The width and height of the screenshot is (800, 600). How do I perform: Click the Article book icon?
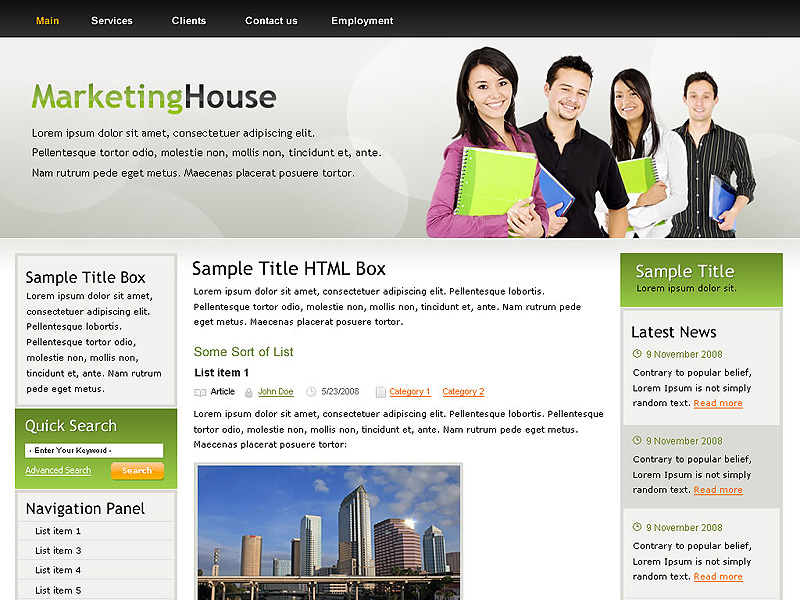(200, 392)
